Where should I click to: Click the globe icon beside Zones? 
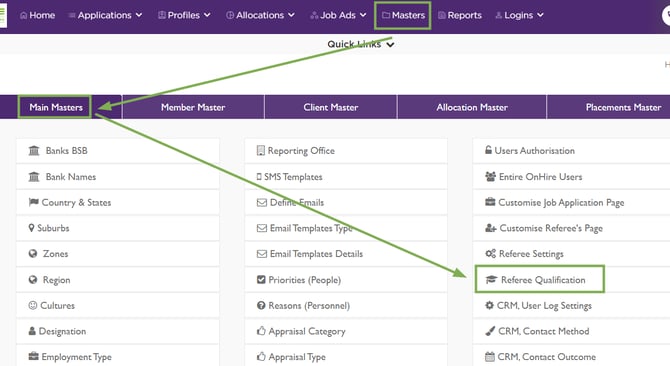33,253
